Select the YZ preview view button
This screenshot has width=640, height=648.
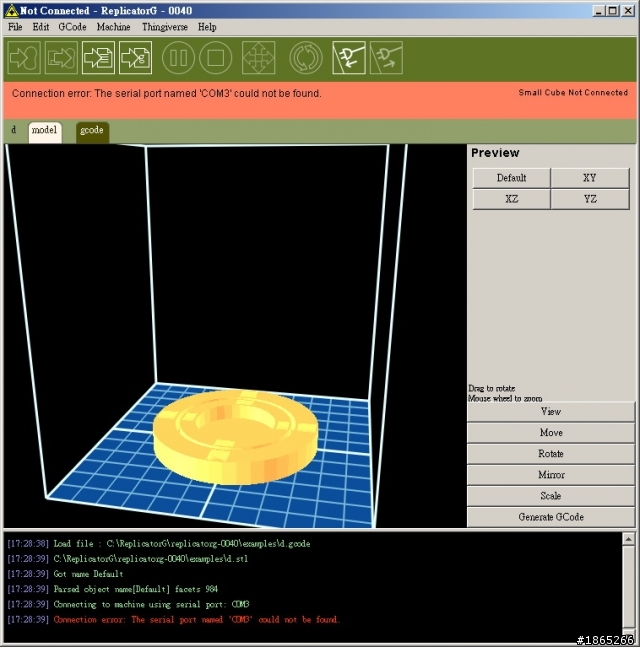590,199
